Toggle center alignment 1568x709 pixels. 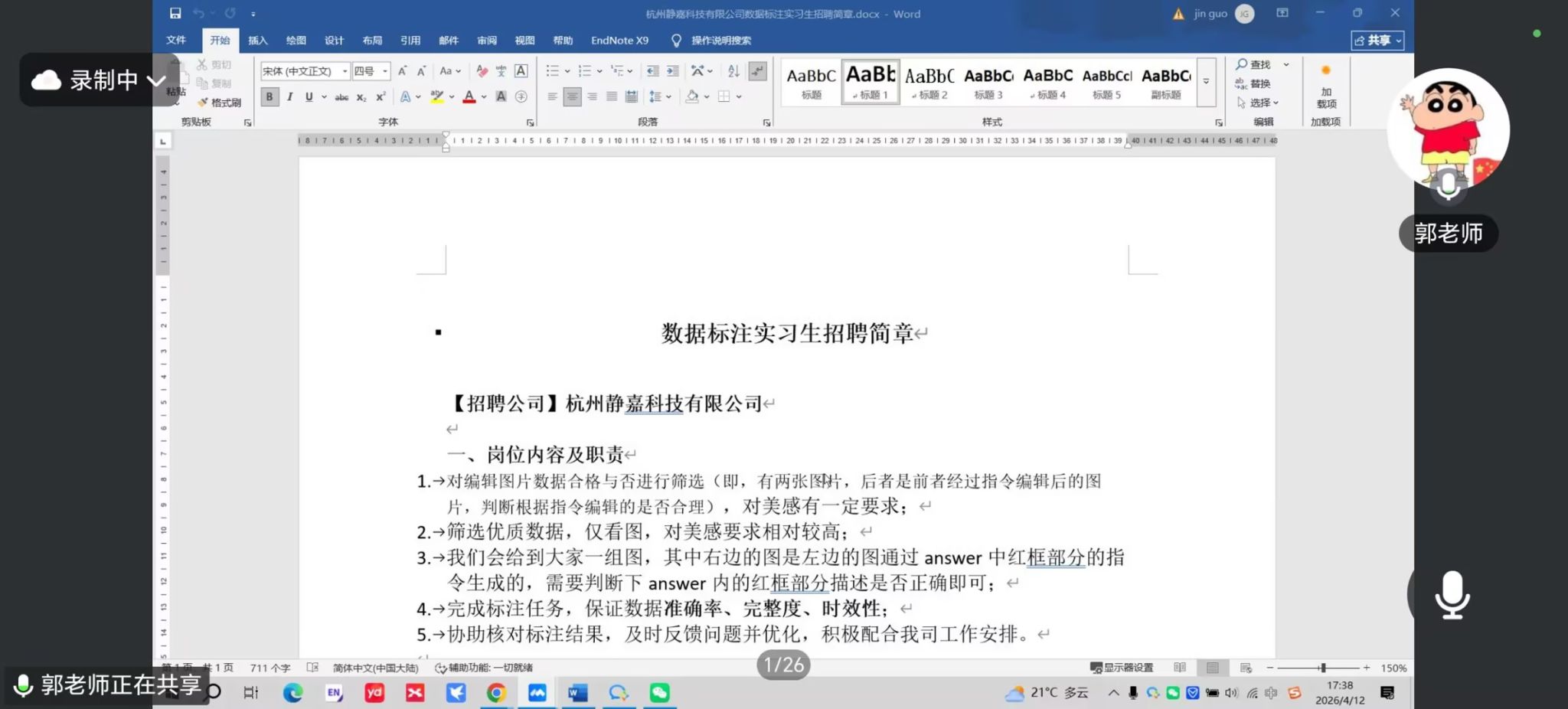point(572,96)
